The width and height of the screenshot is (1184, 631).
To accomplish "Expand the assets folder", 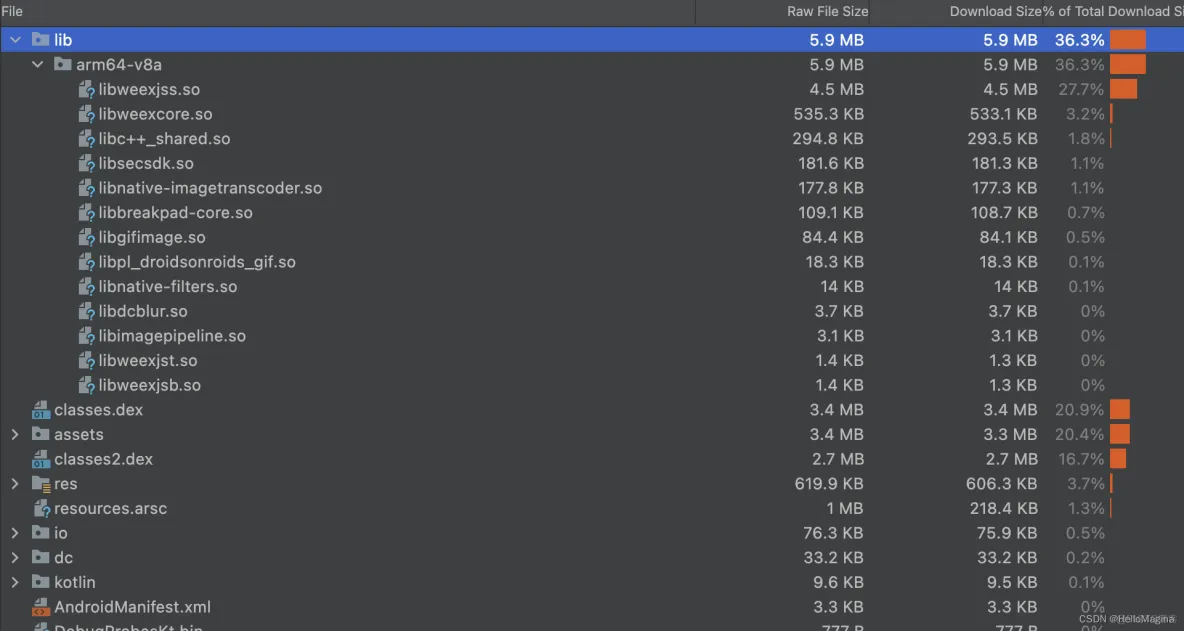I will [15, 435].
